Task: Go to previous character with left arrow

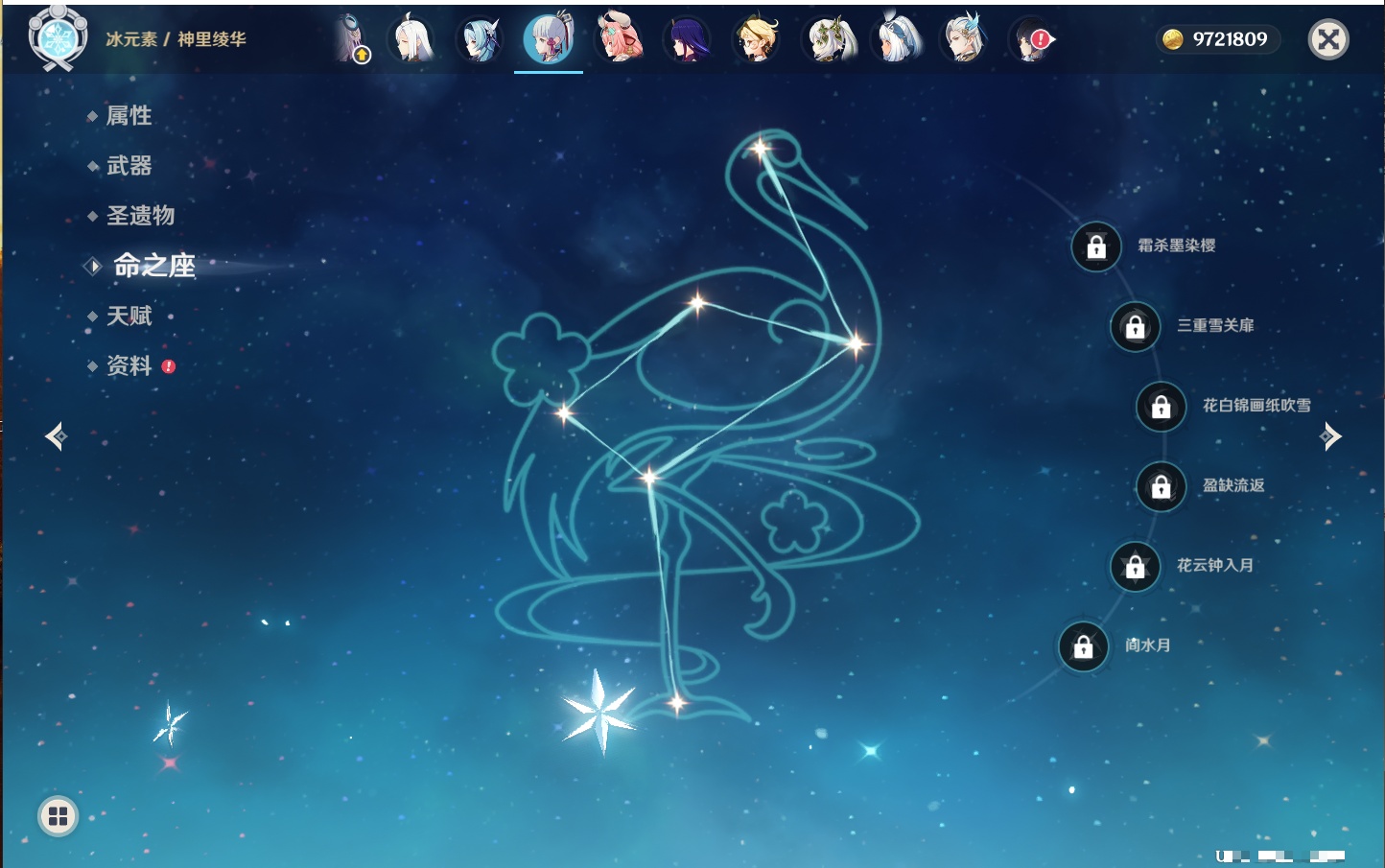Action: pyautogui.click(x=56, y=437)
